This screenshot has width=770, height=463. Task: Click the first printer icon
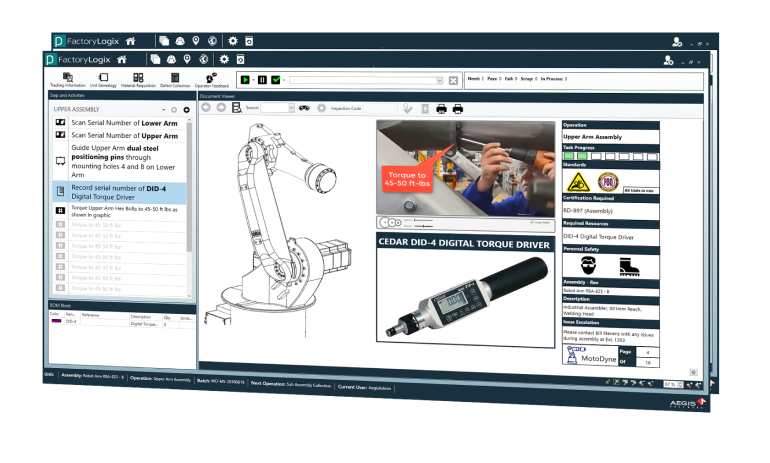tap(441, 109)
